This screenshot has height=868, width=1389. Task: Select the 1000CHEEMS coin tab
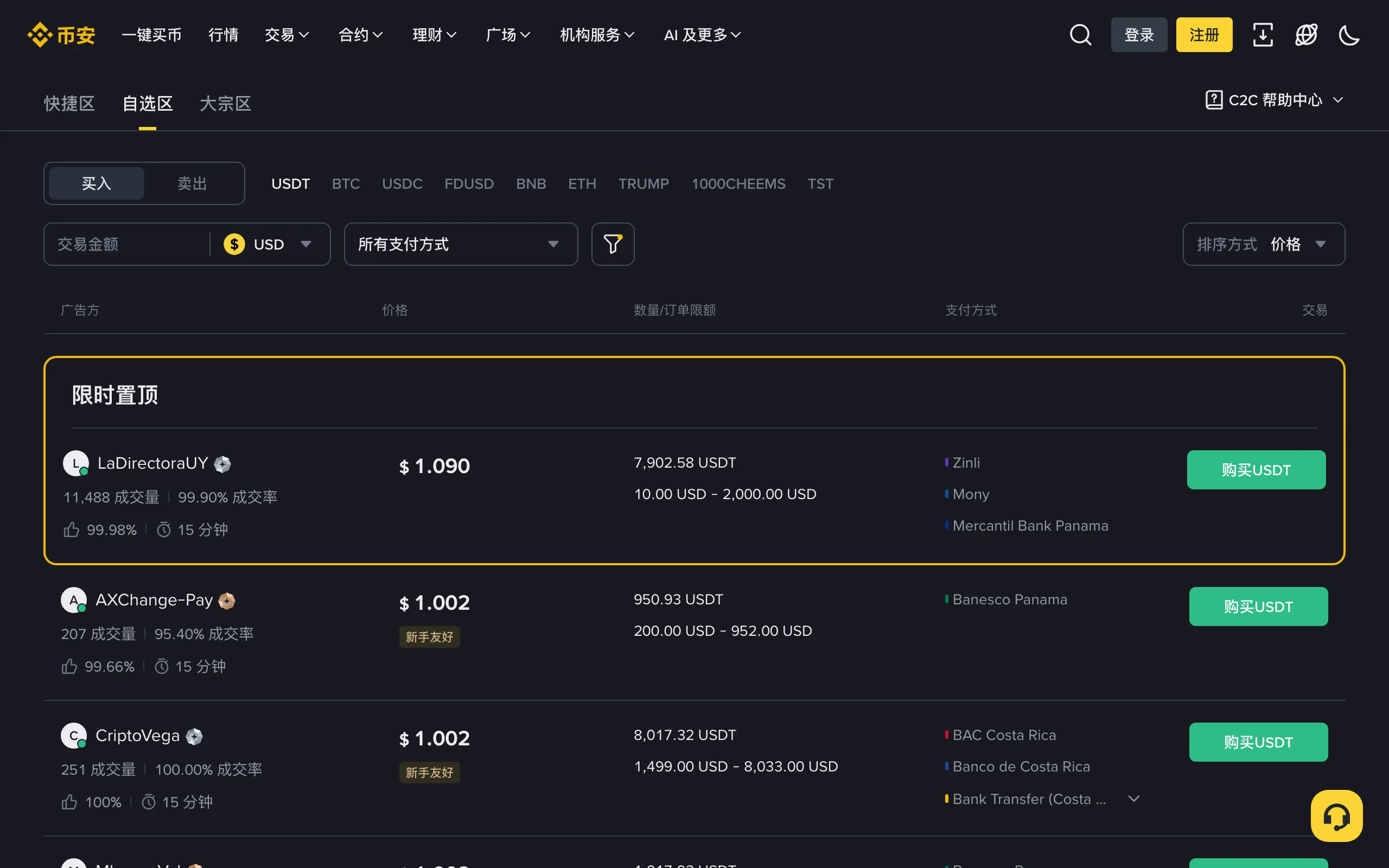click(738, 184)
